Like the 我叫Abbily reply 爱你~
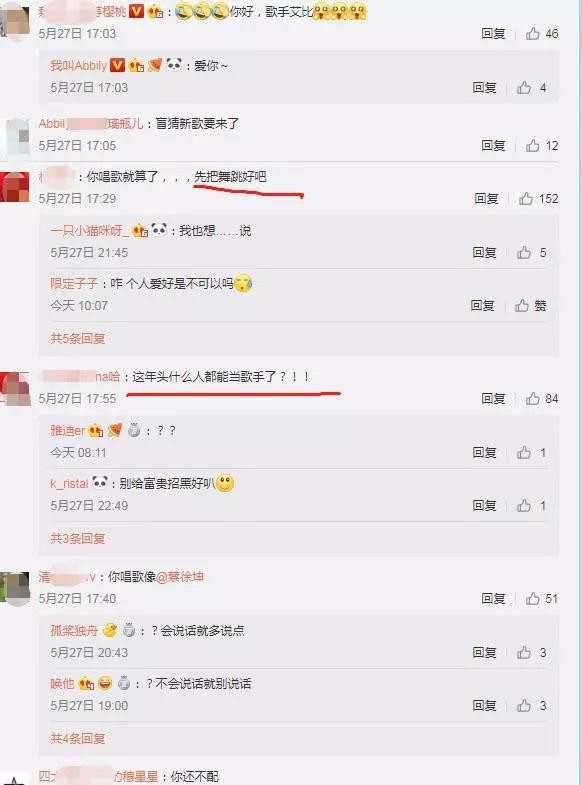Image resolution: width=582 pixels, height=785 pixels. click(x=524, y=88)
